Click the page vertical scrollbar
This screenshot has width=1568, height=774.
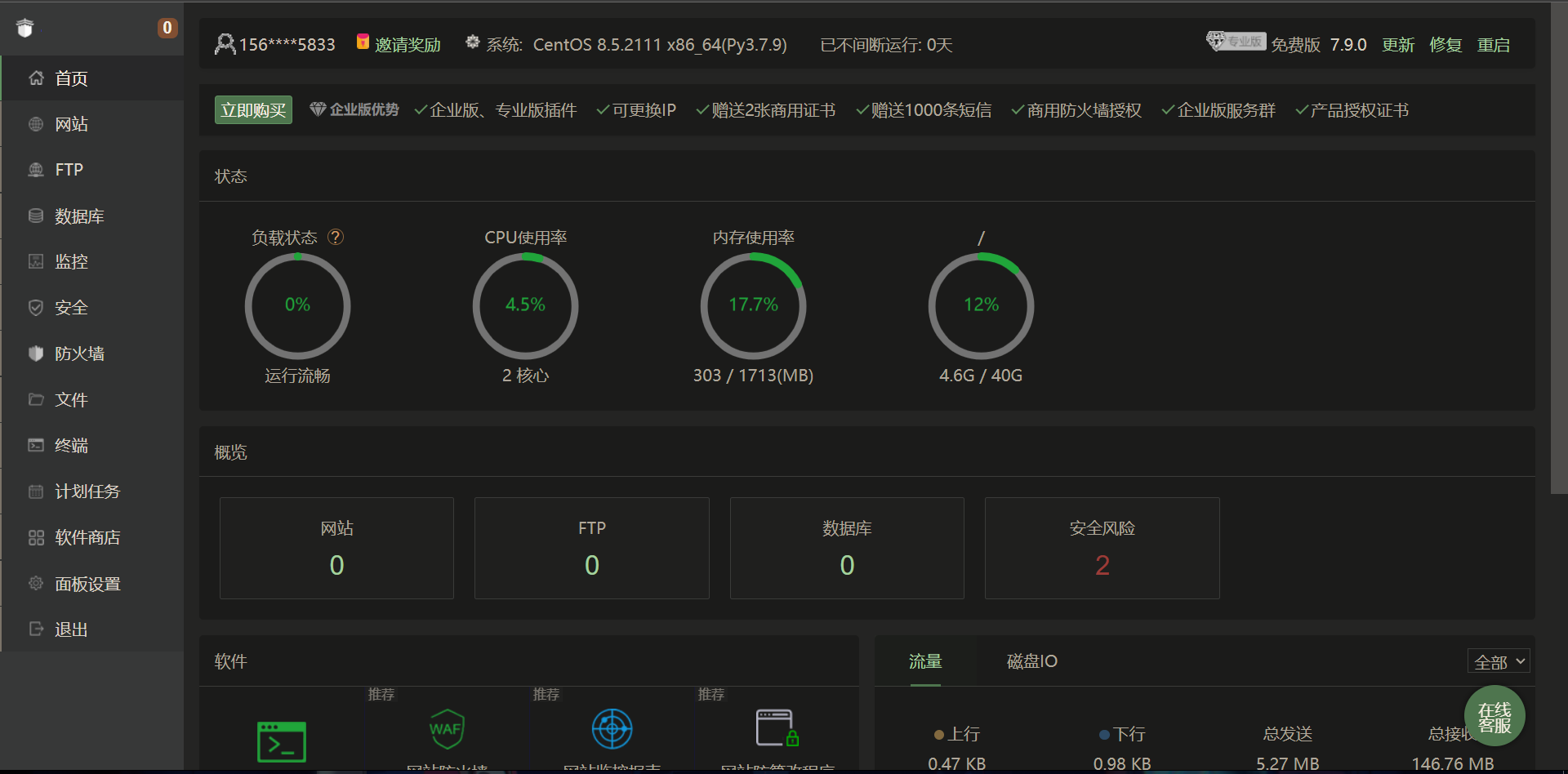coord(1559,247)
